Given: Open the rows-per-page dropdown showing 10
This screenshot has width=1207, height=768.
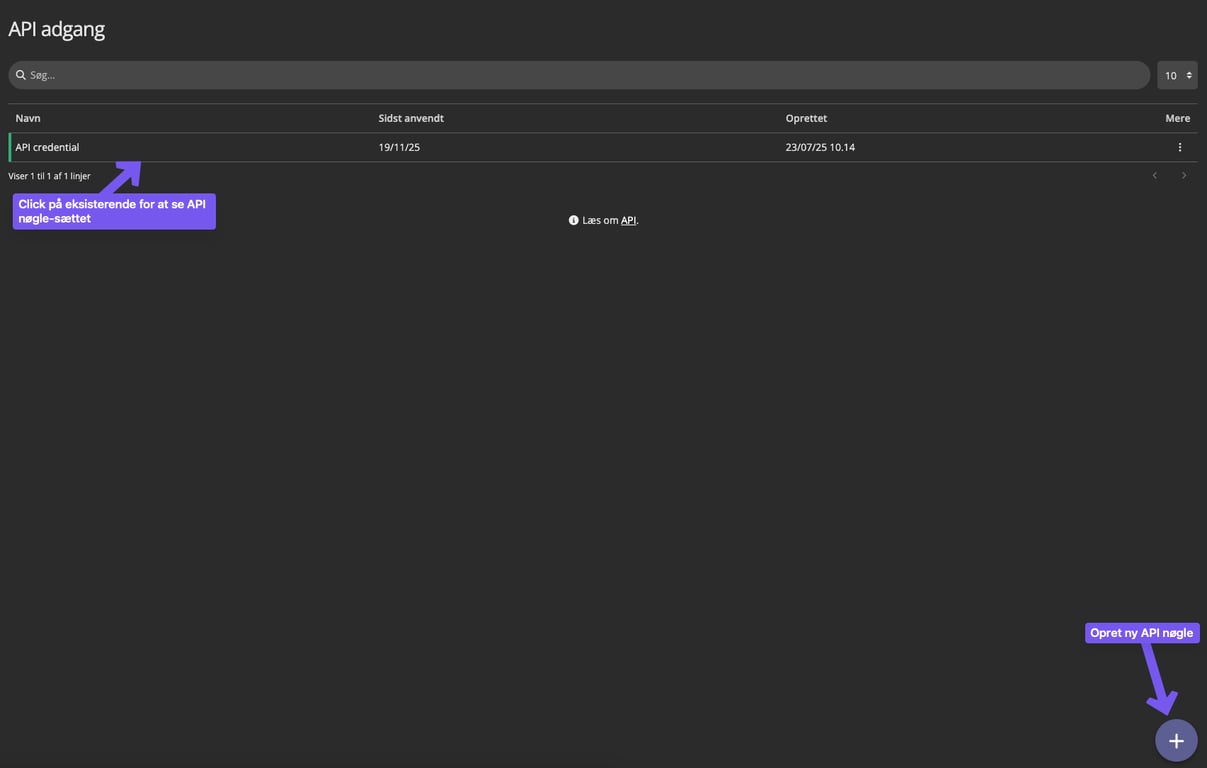Looking at the screenshot, I should click(x=1177, y=75).
